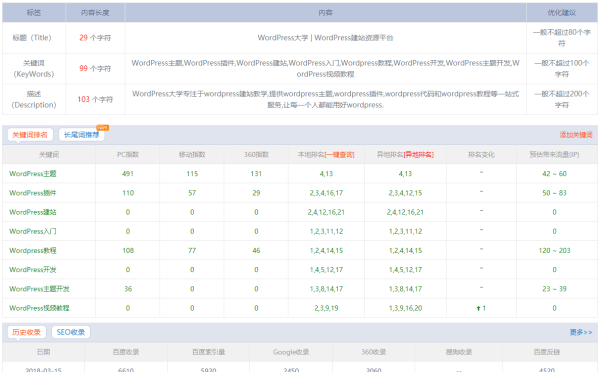
Task: Click local ranking 2,3,9,19
Action: (x=326, y=308)
